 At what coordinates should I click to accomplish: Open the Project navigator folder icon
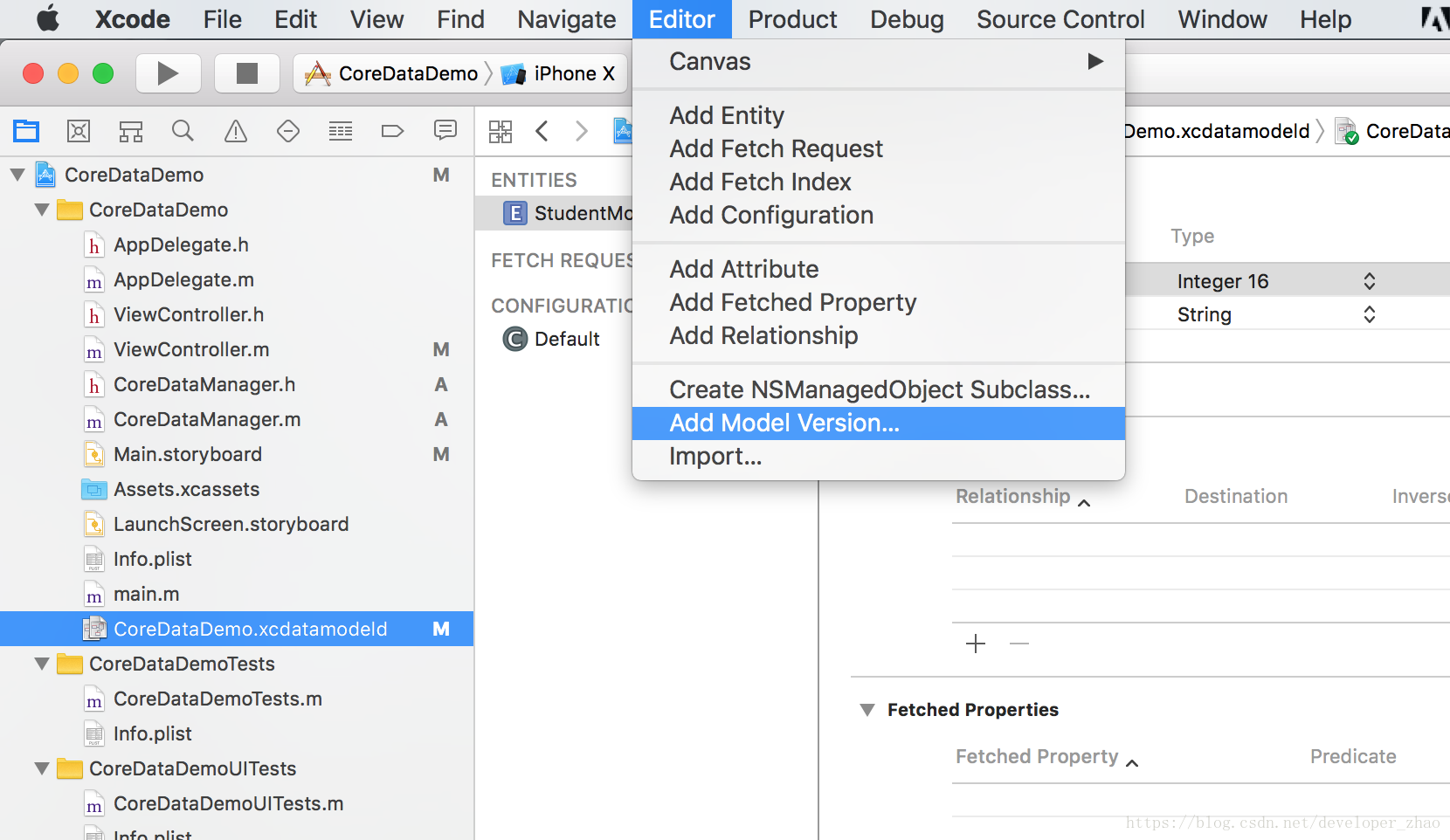(26, 131)
